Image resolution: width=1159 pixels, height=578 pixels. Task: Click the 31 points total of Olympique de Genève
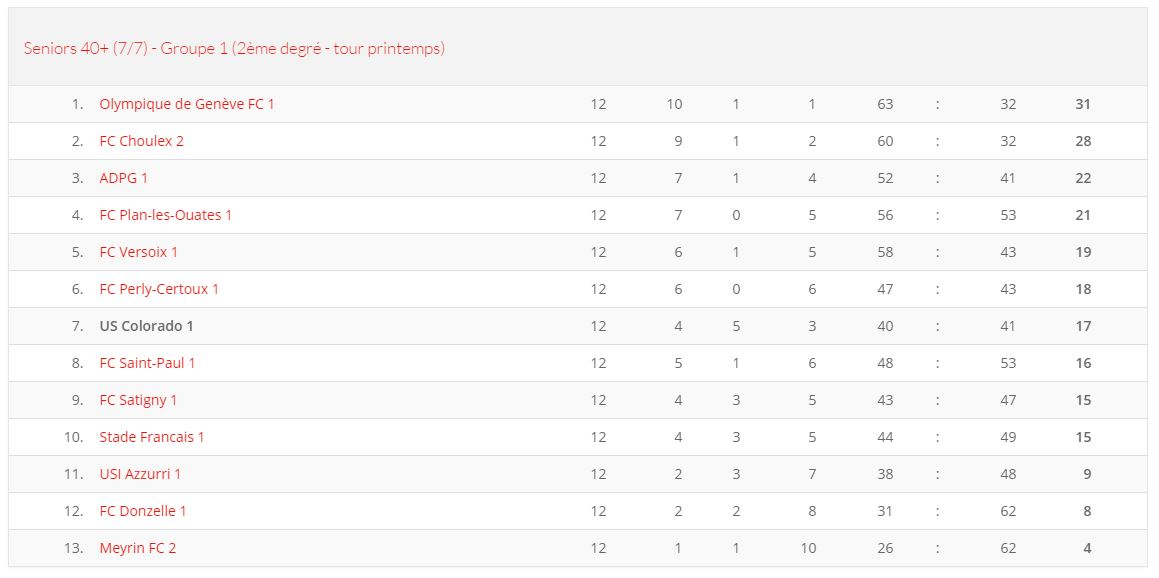(1083, 104)
